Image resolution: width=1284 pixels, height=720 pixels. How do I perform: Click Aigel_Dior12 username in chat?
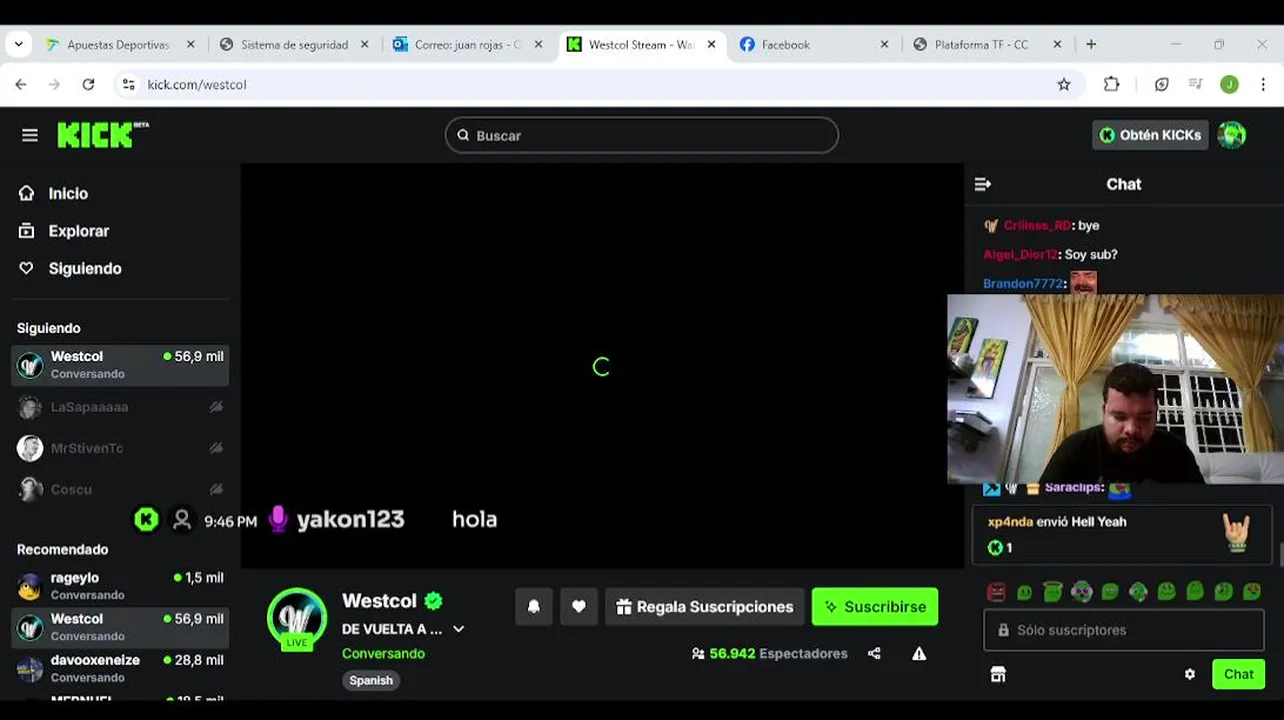(1020, 255)
